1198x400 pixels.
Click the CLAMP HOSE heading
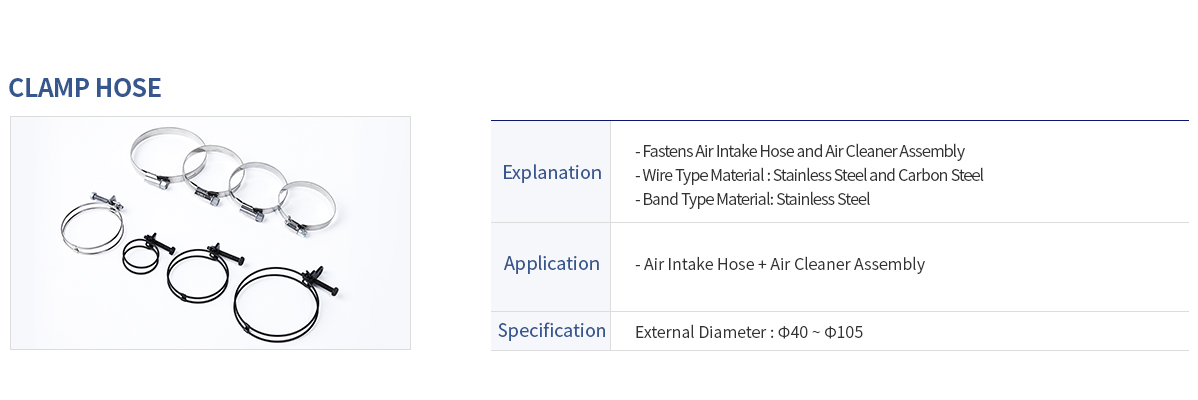point(85,89)
